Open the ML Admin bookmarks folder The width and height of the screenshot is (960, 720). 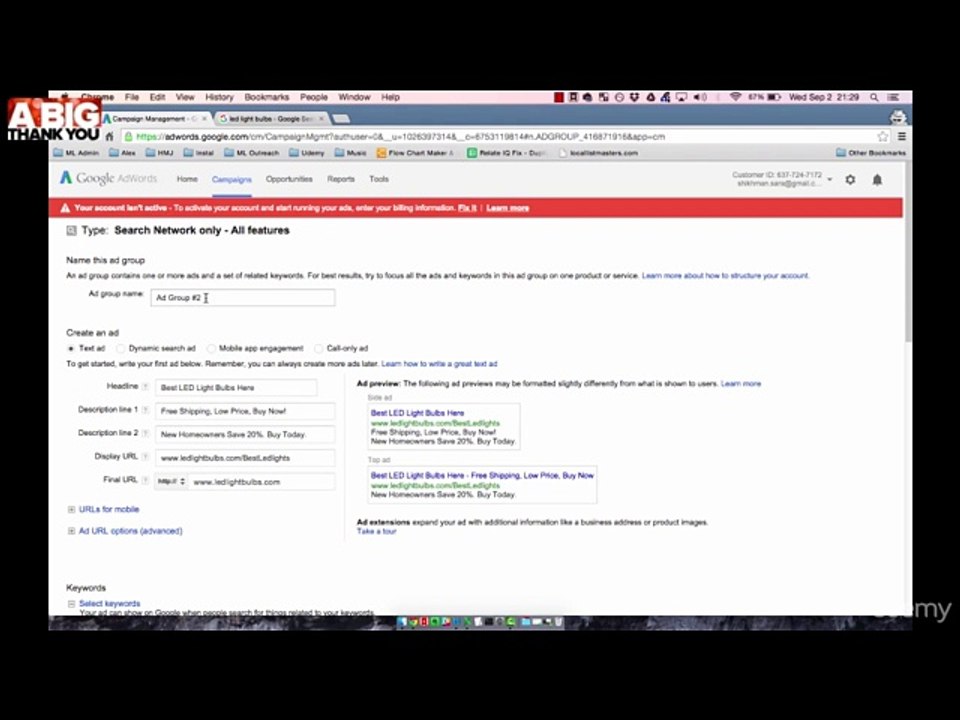[77, 153]
